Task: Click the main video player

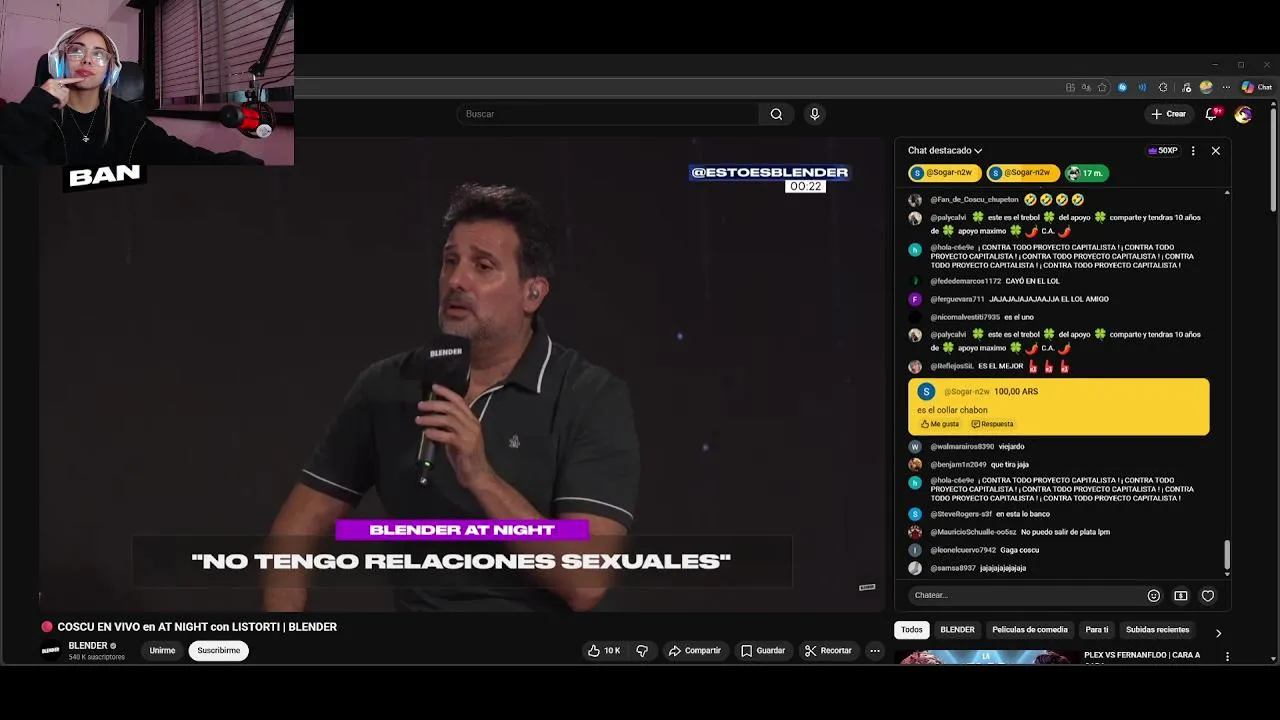Action: pos(462,376)
